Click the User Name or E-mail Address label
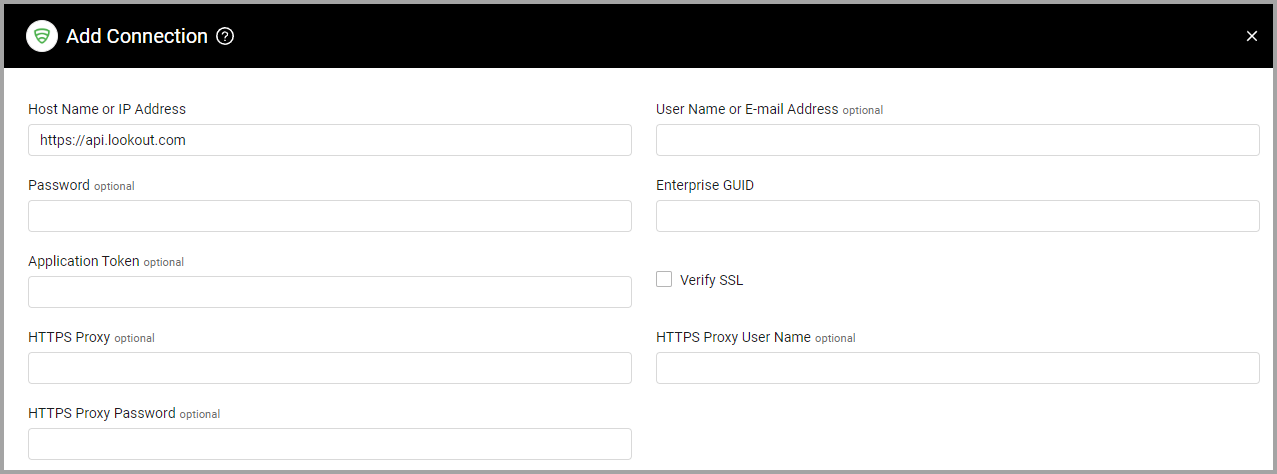Viewport: 1277px width, 474px height. tap(747, 109)
